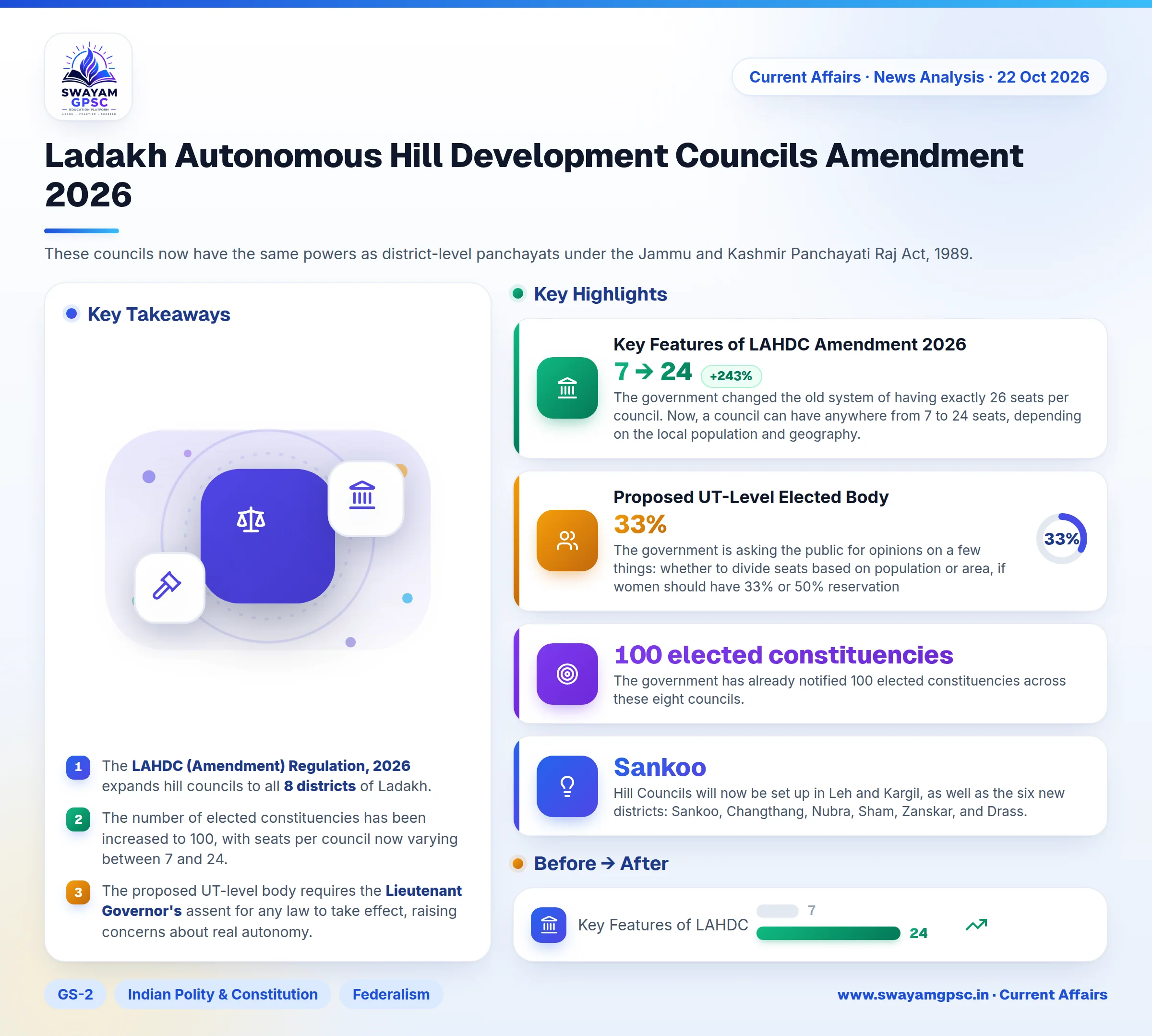
Task: Click the main title Ladakh Autonomous Hill Development Councils
Action: (x=534, y=175)
